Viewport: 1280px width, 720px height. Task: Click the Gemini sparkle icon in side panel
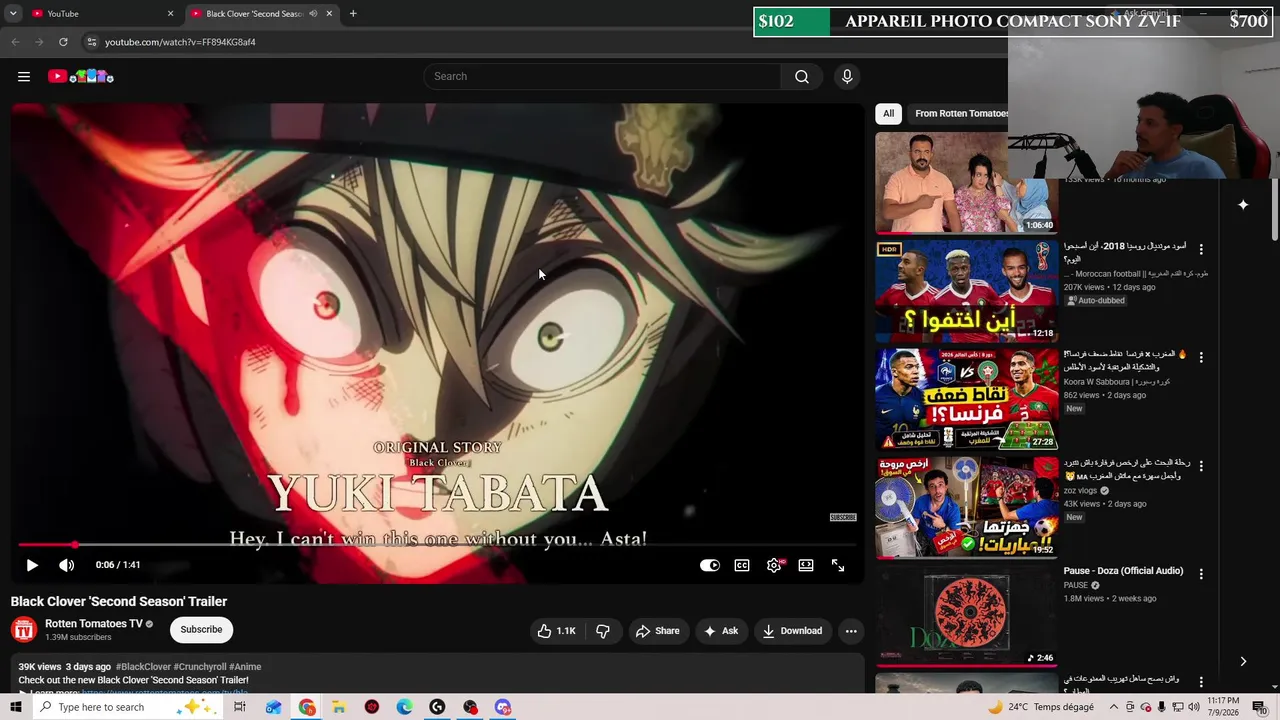point(1243,205)
